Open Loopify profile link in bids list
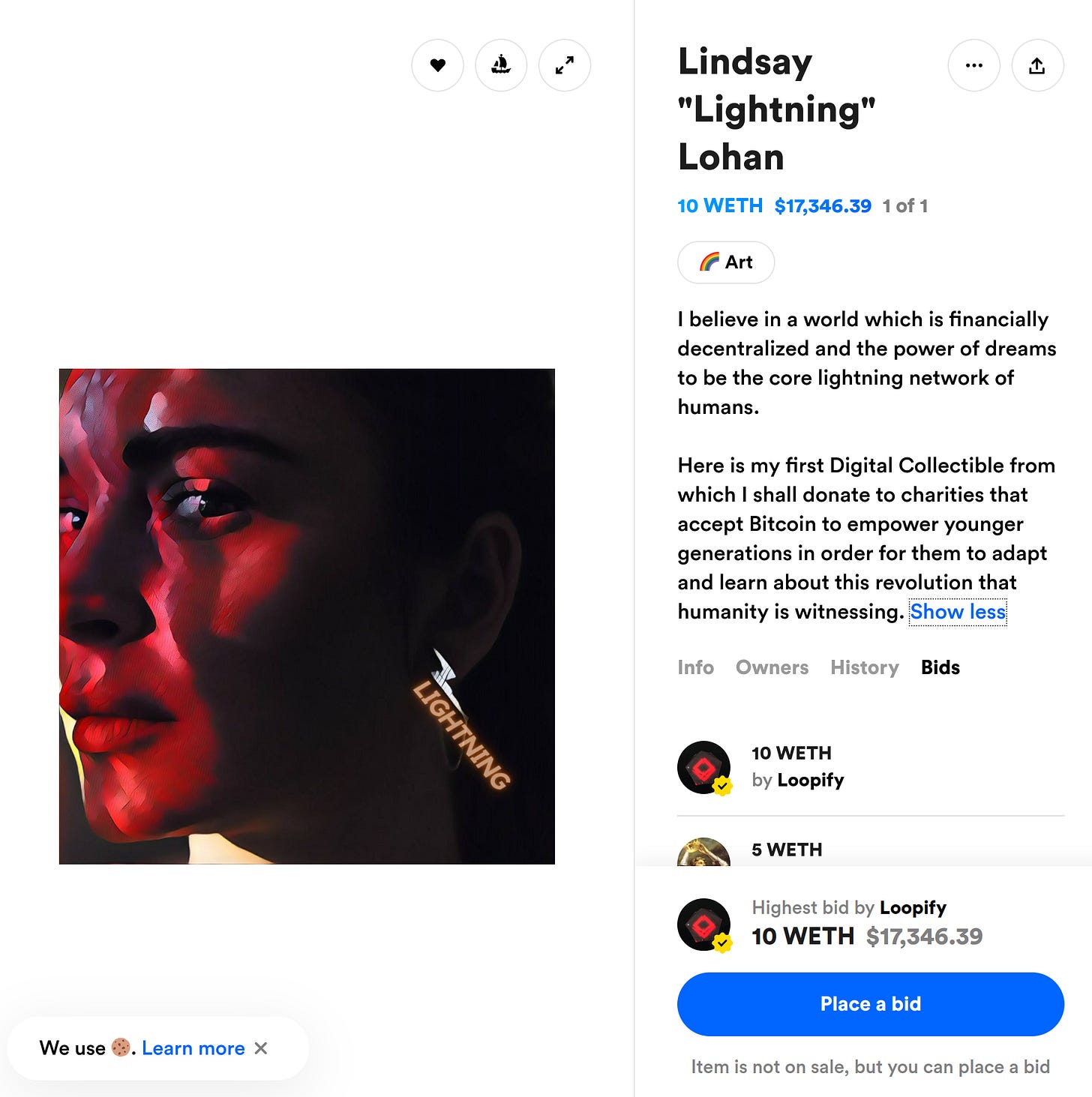The height and width of the screenshot is (1097, 1092). pyautogui.click(x=811, y=781)
